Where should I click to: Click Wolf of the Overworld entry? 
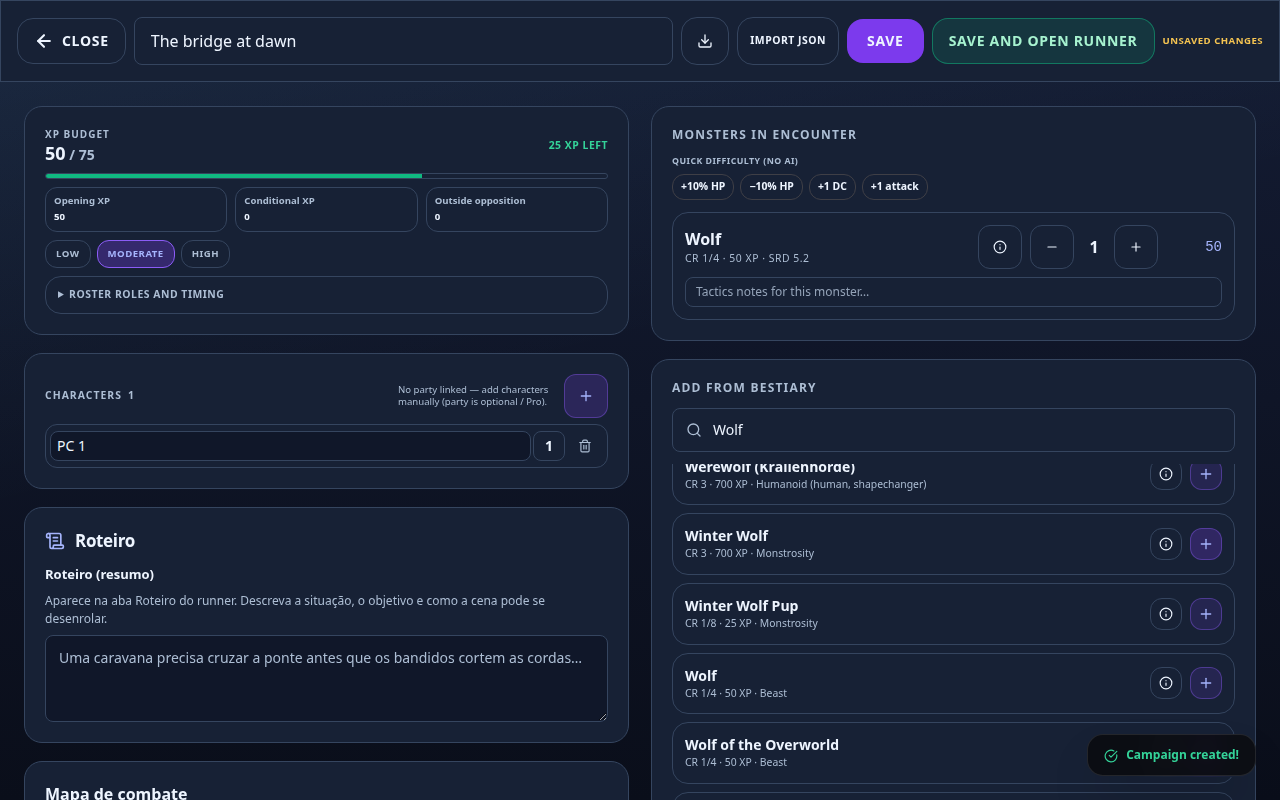[x=953, y=753]
